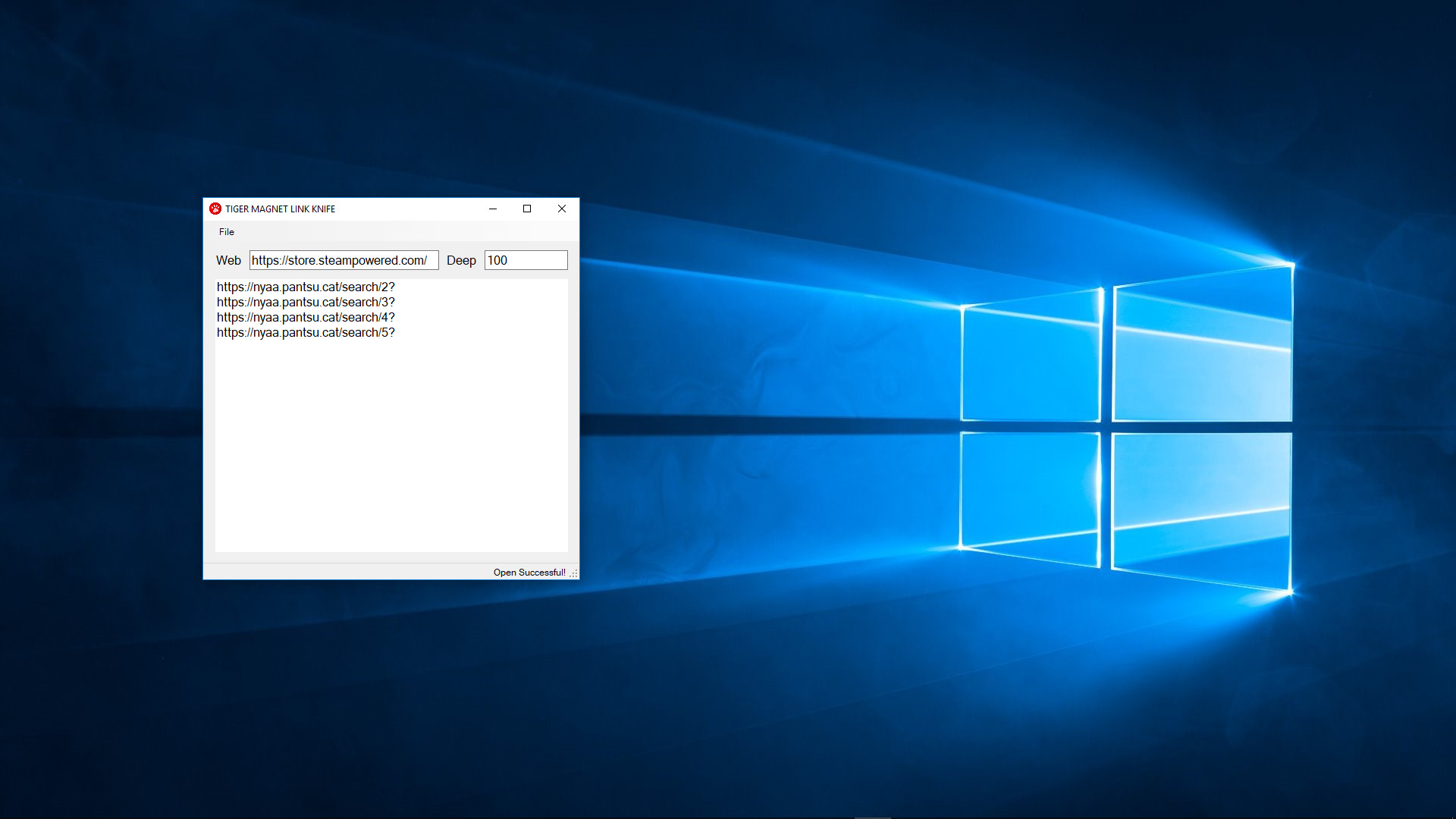
Task: Select link https://nyaa.pantsu.cat/search/4?
Action: [306, 317]
